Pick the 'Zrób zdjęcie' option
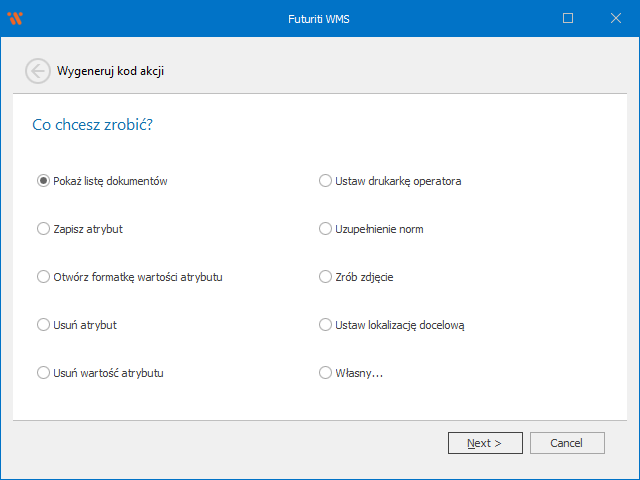 coord(325,277)
